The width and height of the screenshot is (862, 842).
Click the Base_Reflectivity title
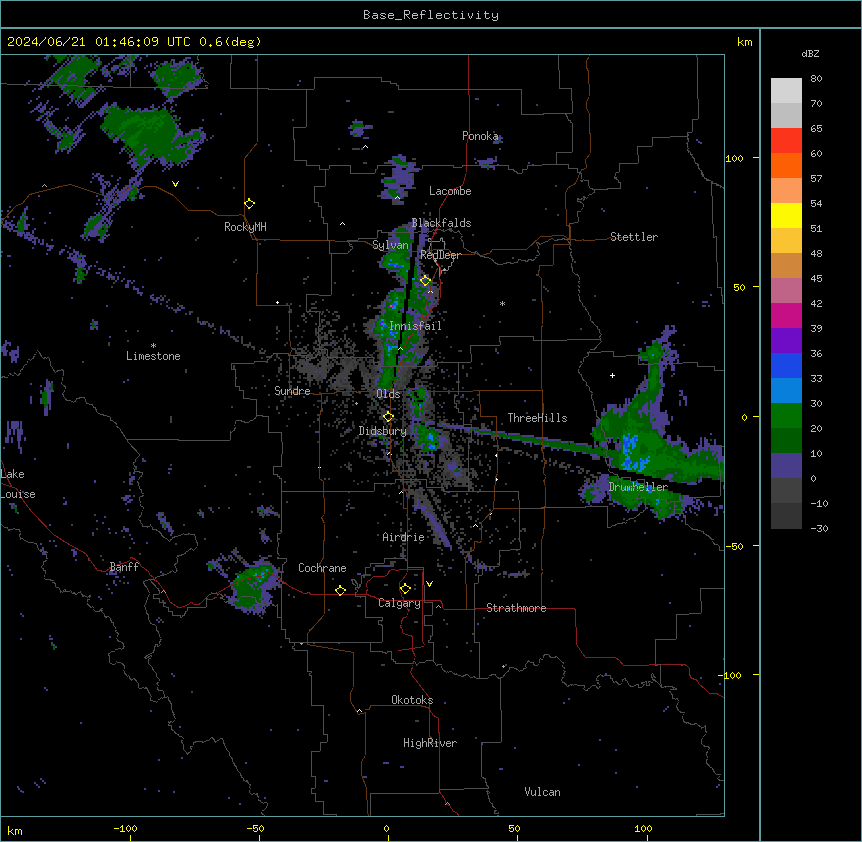click(431, 15)
